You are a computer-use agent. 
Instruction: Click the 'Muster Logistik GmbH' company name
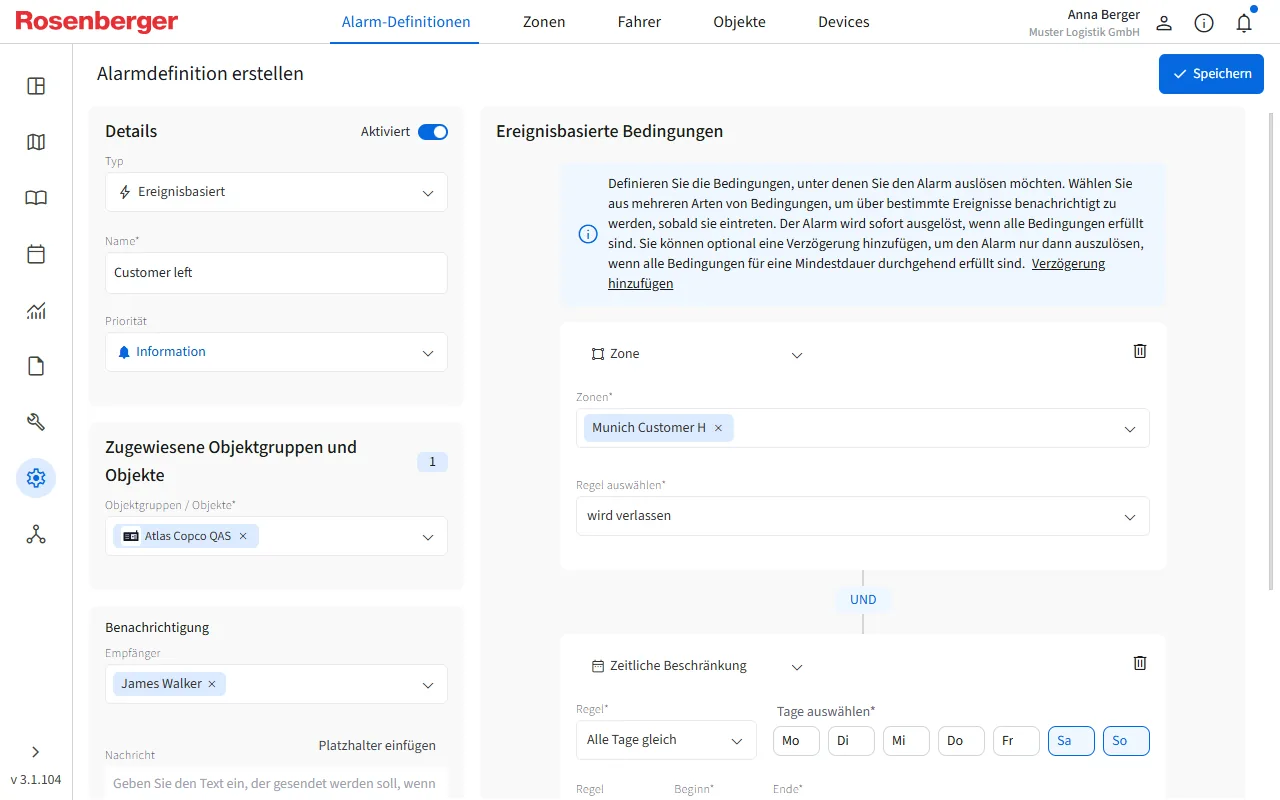click(1084, 32)
